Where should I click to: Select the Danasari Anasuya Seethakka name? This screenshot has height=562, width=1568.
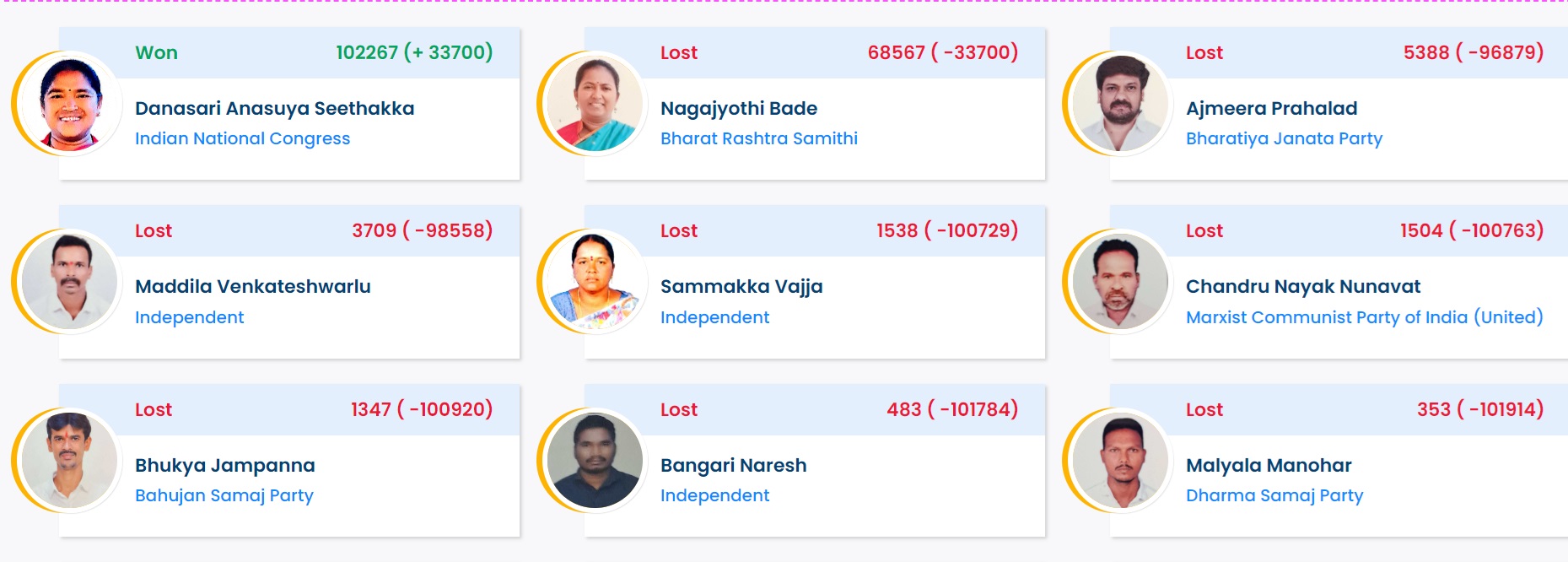coord(274,109)
